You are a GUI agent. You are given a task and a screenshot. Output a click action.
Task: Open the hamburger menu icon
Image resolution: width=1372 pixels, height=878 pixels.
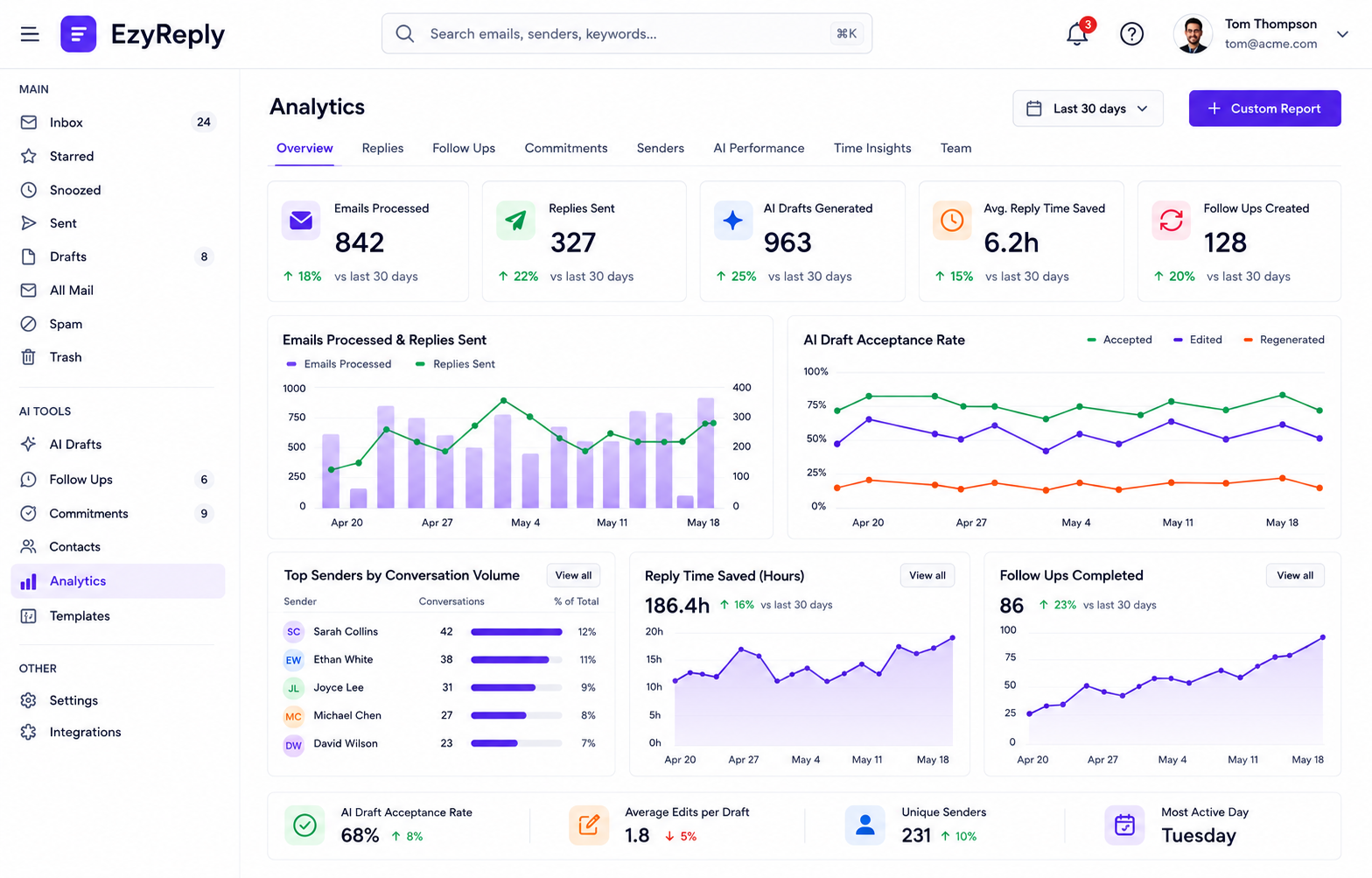[30, 34]
